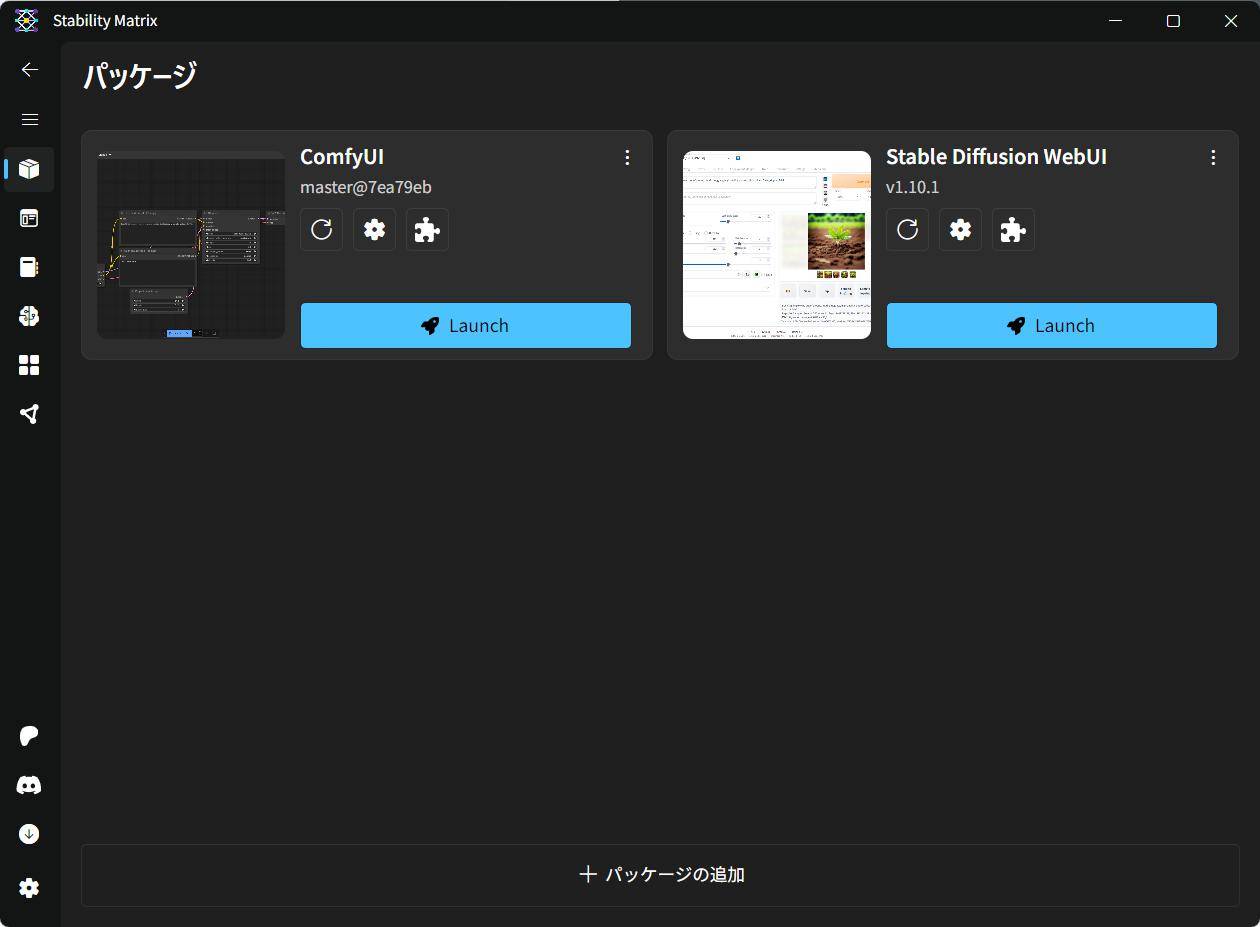This screenshot has width=1260, height=927.
Task: Open Stable Diffusion WebUI three-dot options menu
Action: (1213, 157)
